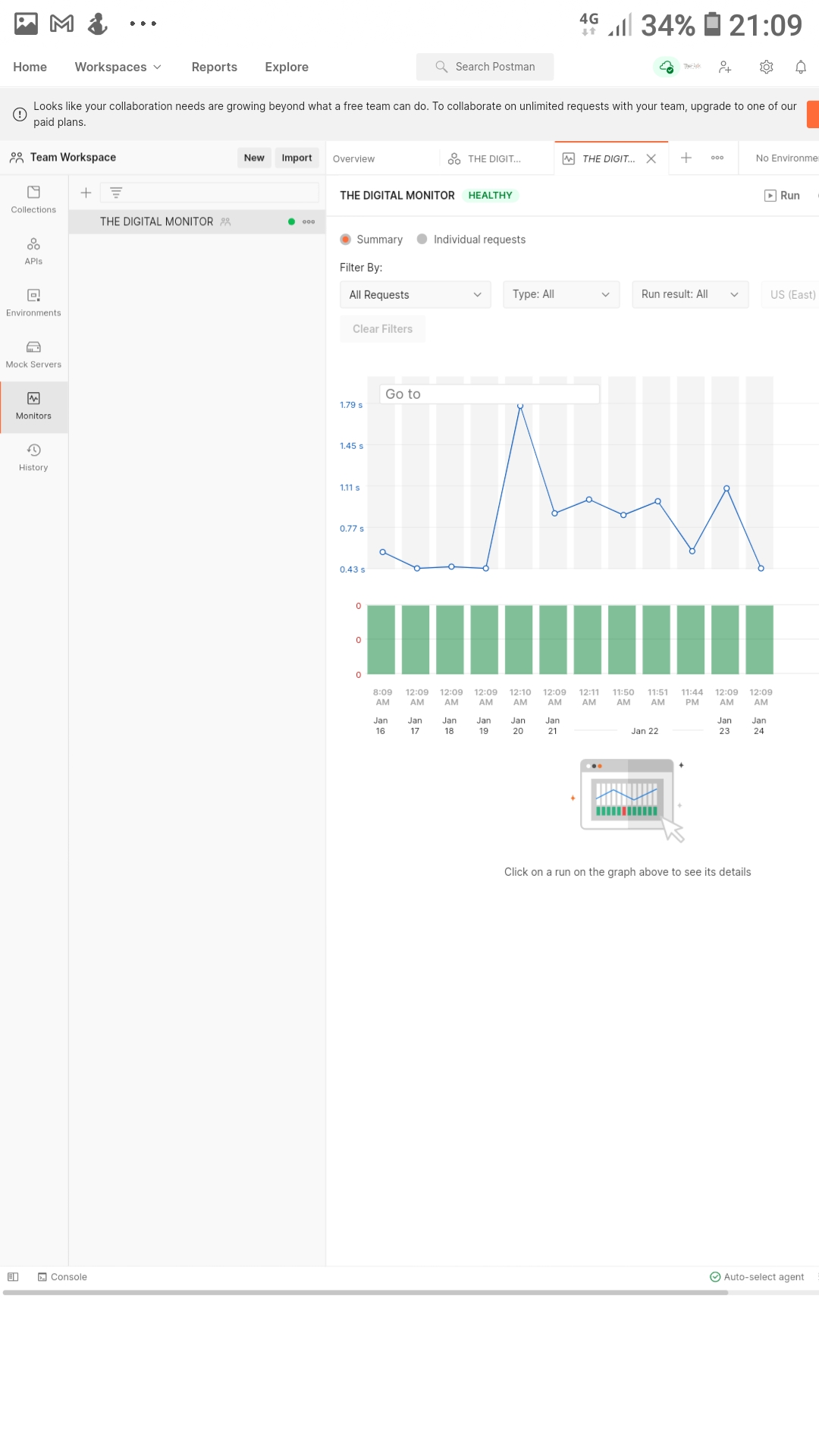The height and width of the screenshot is (1456, 819).
Task: Open the US (East) region dropdown
Action: click(790, 294)
